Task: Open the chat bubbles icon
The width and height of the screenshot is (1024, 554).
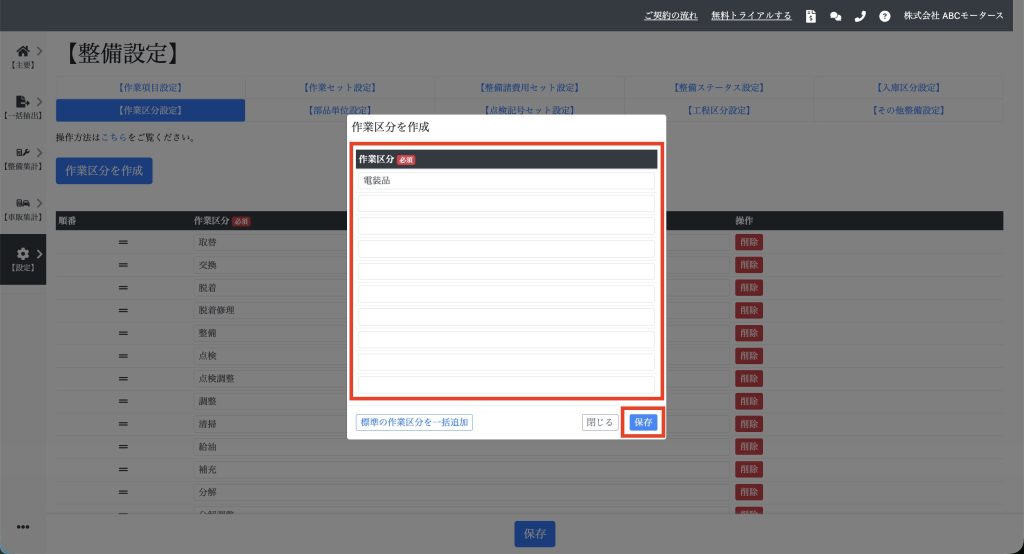Action: [835, 16]
